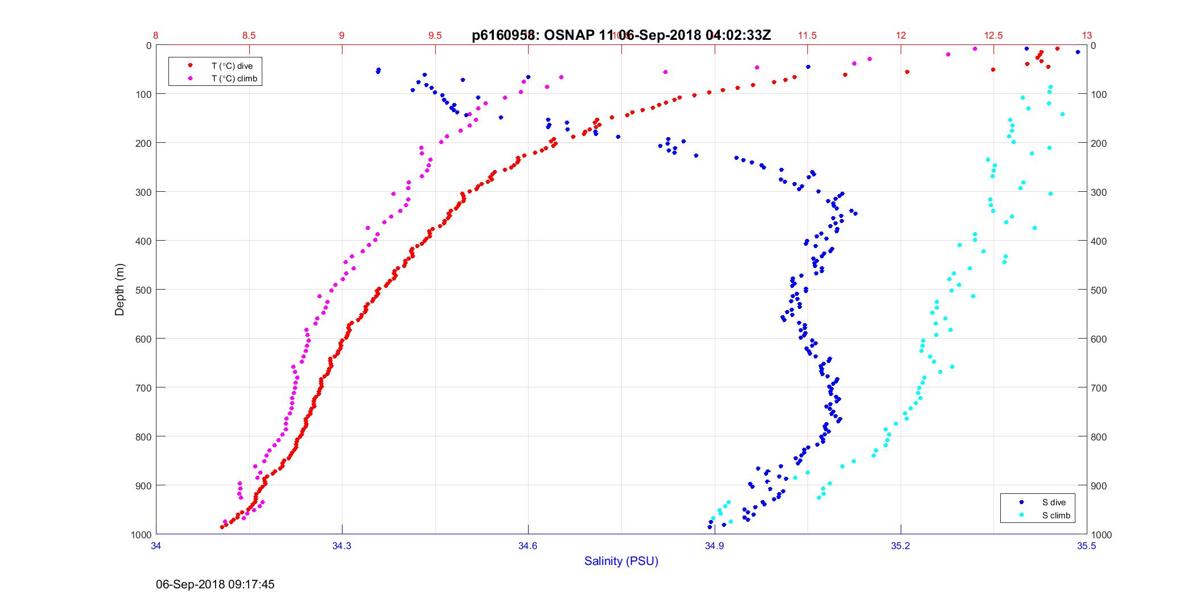Click the red marker beside 'T (°C) dive'
The height and width of the screenshot is (601, 1200).
pos(190,65)
